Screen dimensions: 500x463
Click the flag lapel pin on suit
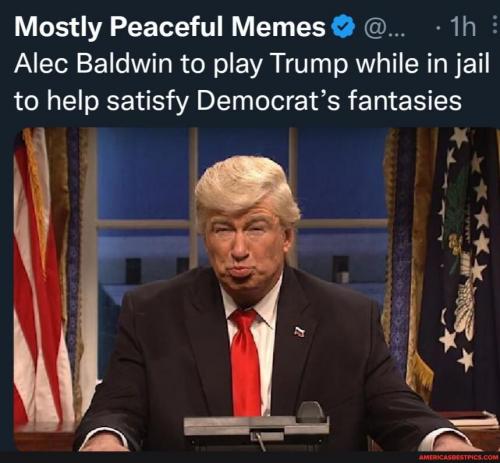[299, 331]
